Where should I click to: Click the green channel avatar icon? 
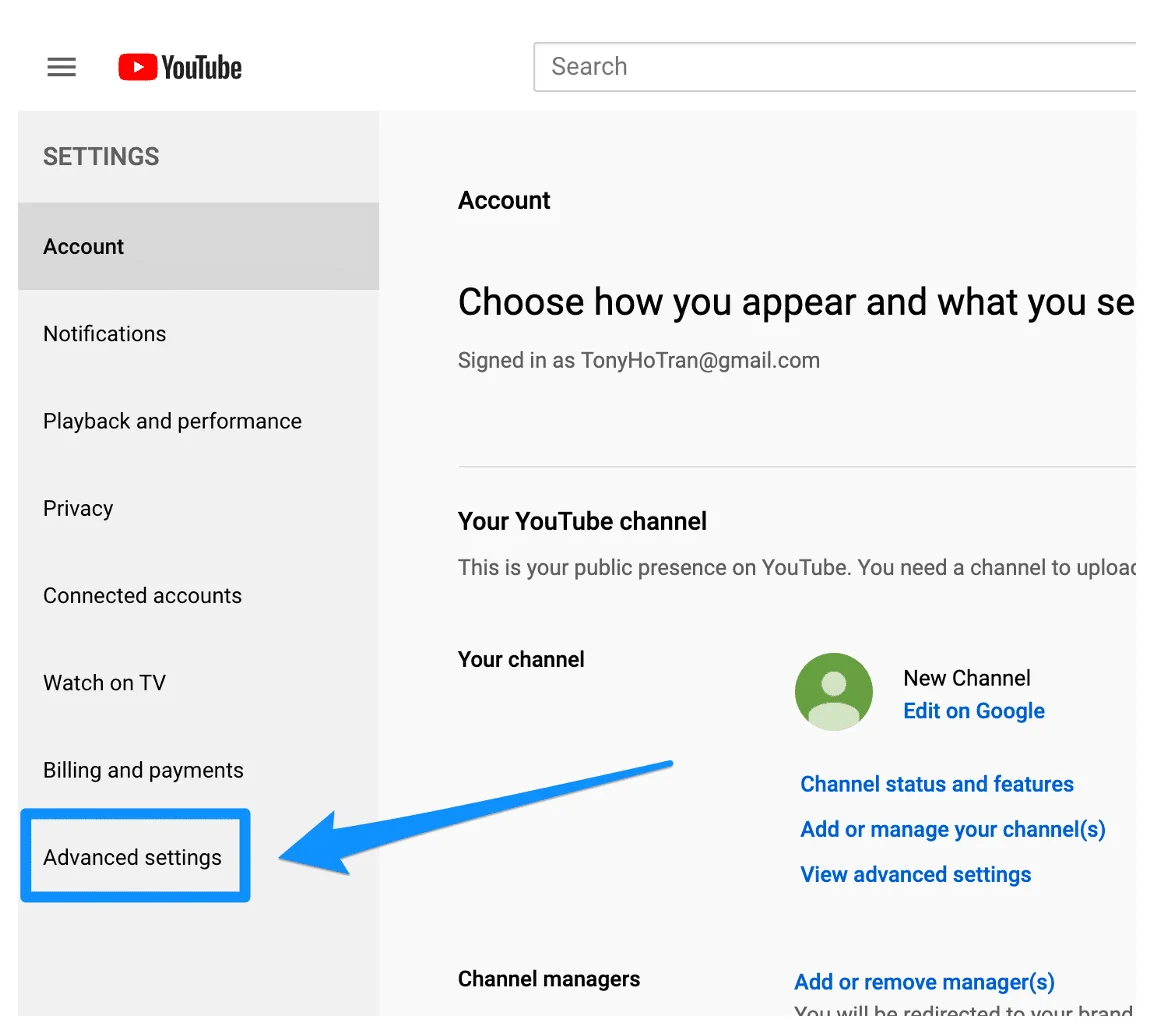pyautogui.click(x=833, y=692)
